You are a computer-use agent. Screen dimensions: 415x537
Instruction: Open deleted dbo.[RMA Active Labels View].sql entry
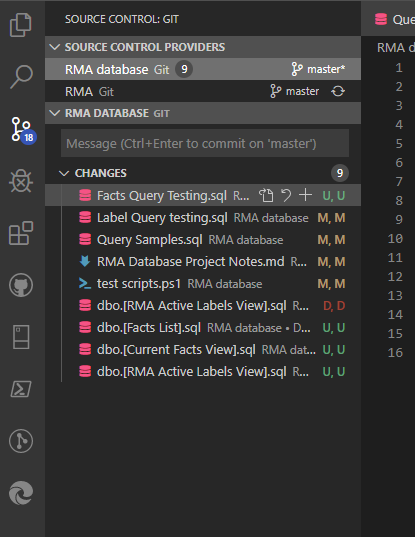pyautogui.click(x=203, y=305)
